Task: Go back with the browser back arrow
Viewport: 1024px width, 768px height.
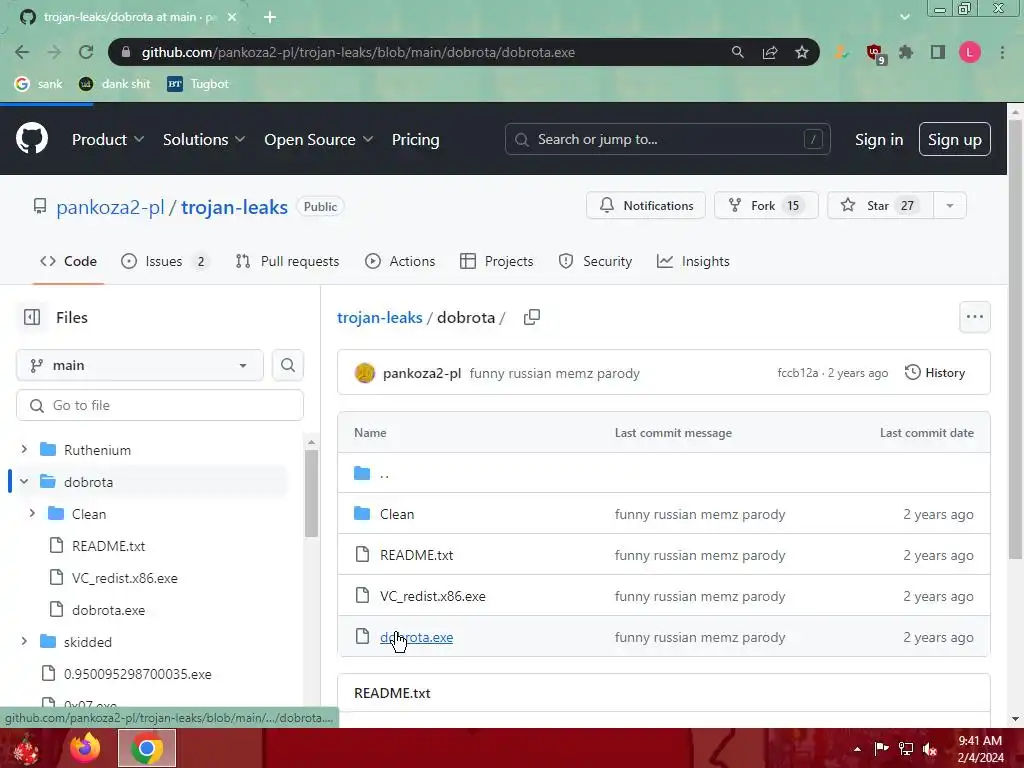Action: [22, 52]
